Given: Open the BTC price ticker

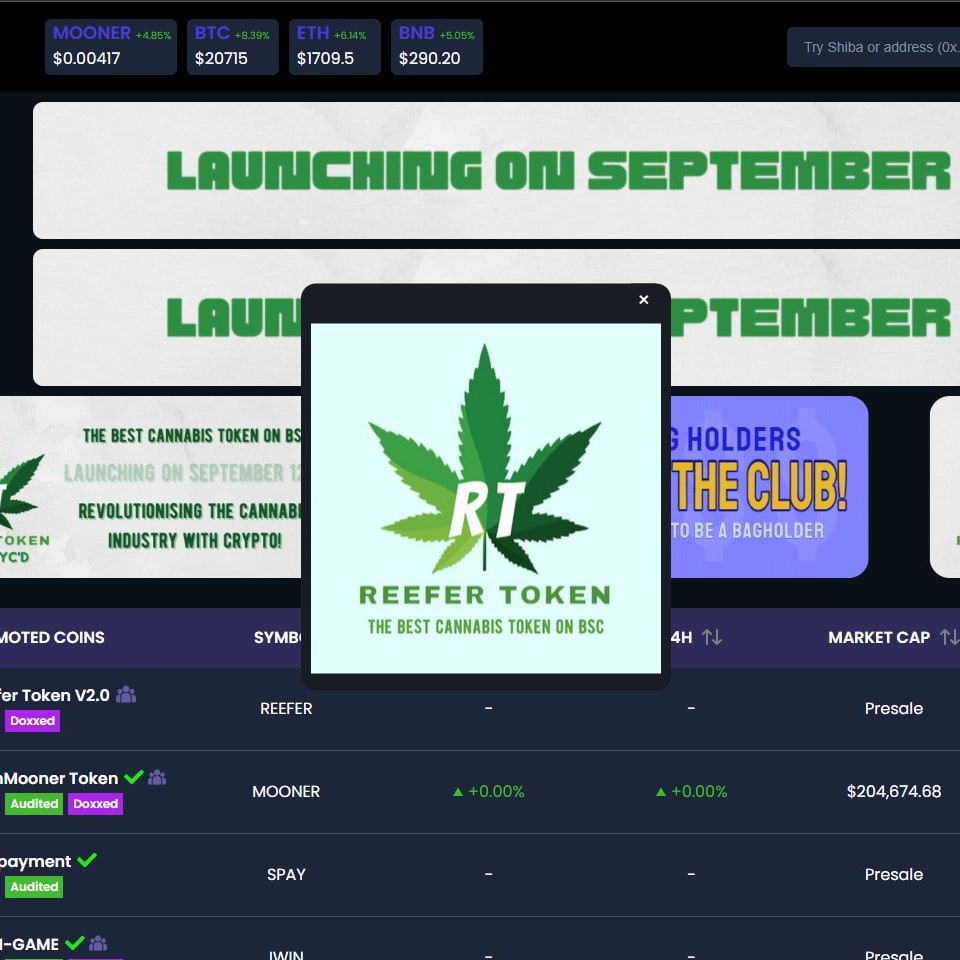Looking at the screenshot, I should (233, 47).
